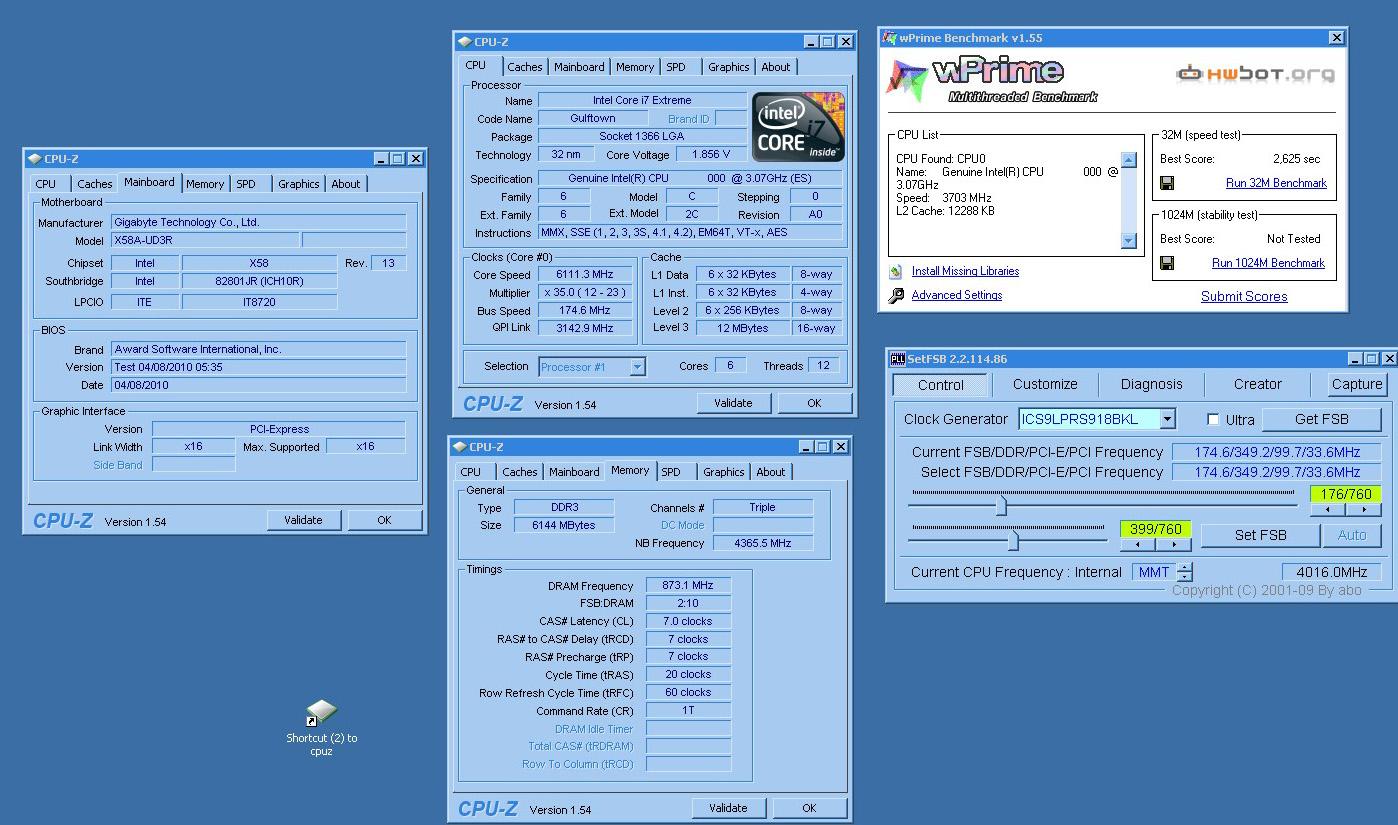The image size is (1398, 825).
Task: Click the left arrow under 399/760 value
Action: (1138, 545)
